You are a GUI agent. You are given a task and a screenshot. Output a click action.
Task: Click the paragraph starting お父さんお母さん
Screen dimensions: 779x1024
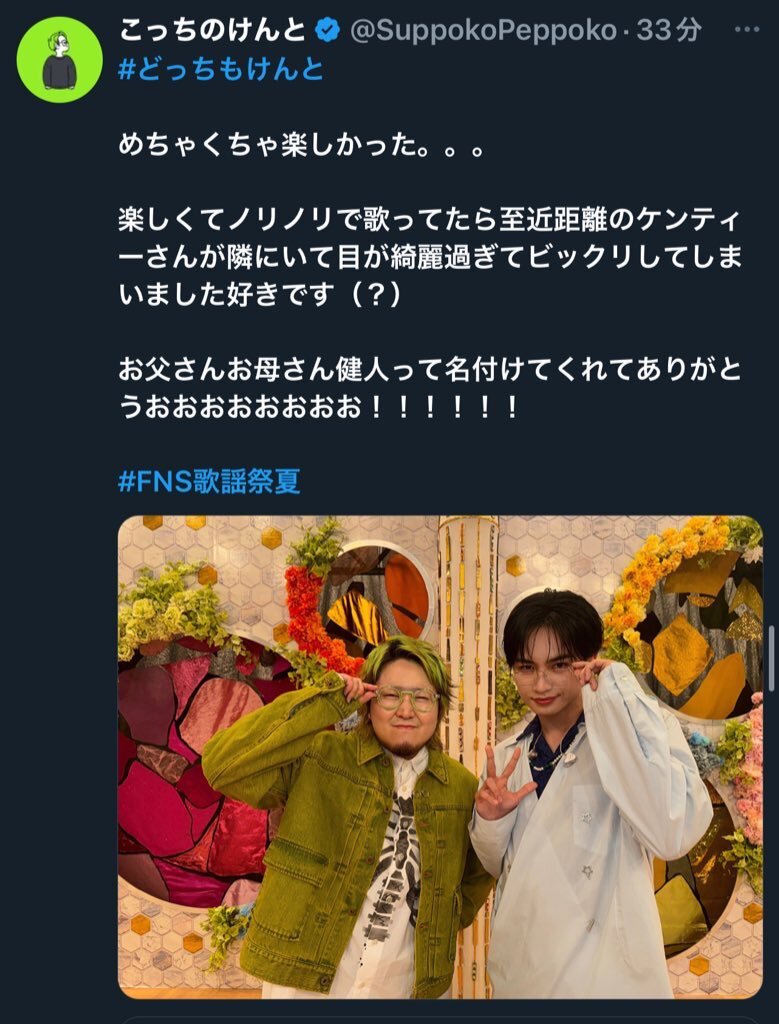click(430, 389)
